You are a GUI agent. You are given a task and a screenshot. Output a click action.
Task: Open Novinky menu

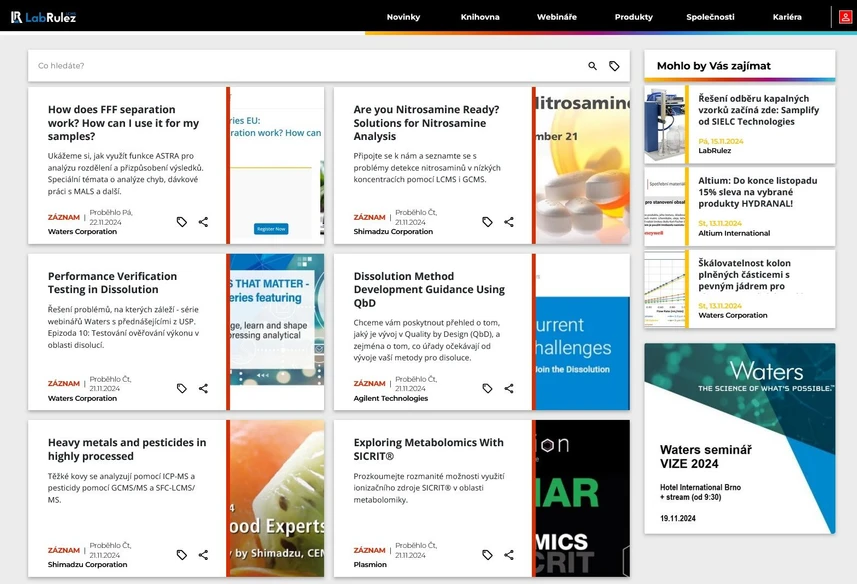[x=403, y=17]
